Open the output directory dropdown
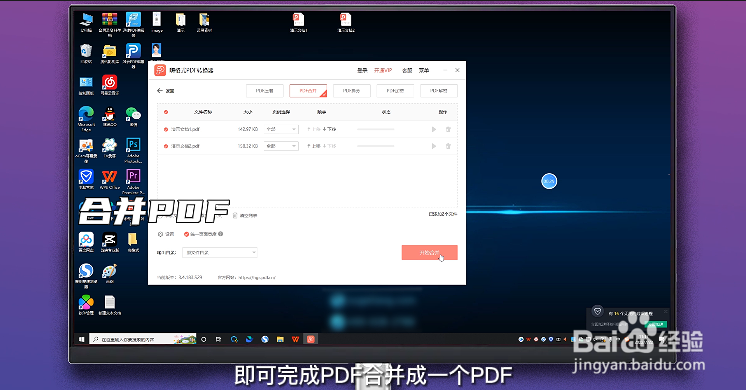The height and width of the screenshot is (390, 746). pos(220,253)
